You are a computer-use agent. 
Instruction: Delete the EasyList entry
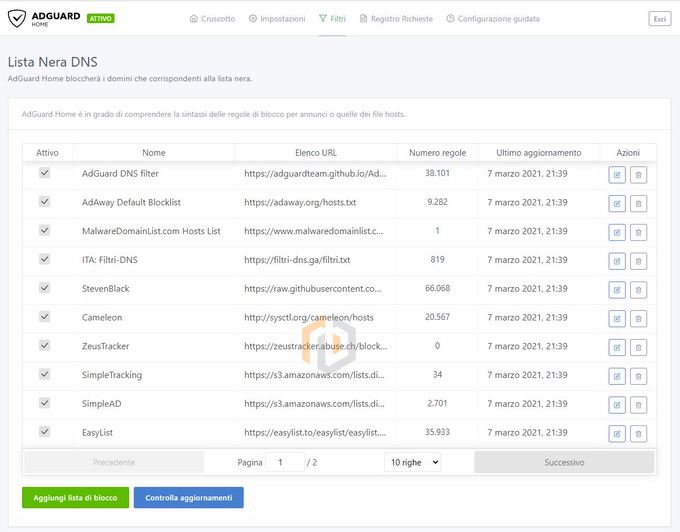(x=638, y=434)
